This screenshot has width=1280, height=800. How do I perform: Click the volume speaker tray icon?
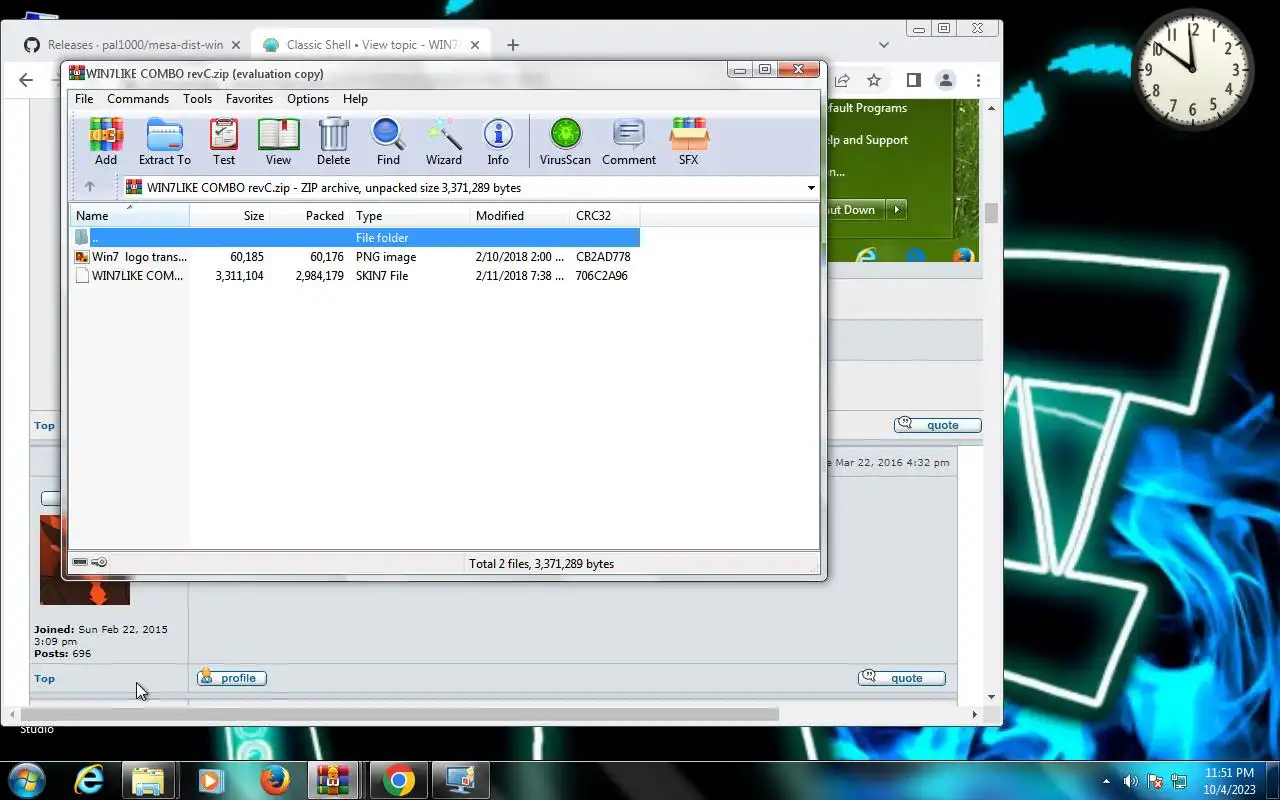tap(1131, 781)
